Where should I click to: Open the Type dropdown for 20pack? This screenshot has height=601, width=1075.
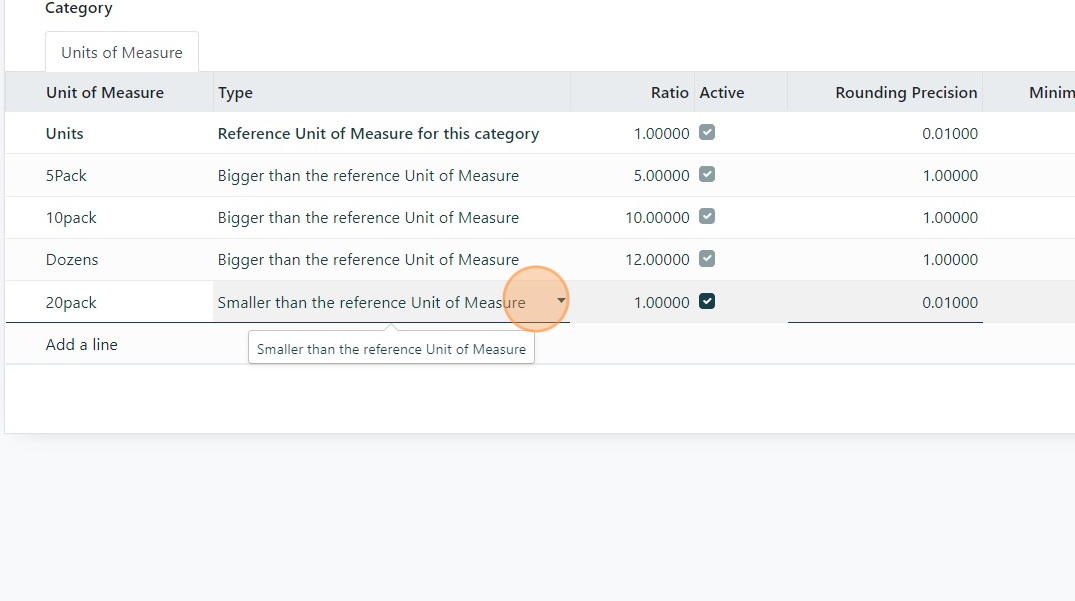(x=561, y=301)
